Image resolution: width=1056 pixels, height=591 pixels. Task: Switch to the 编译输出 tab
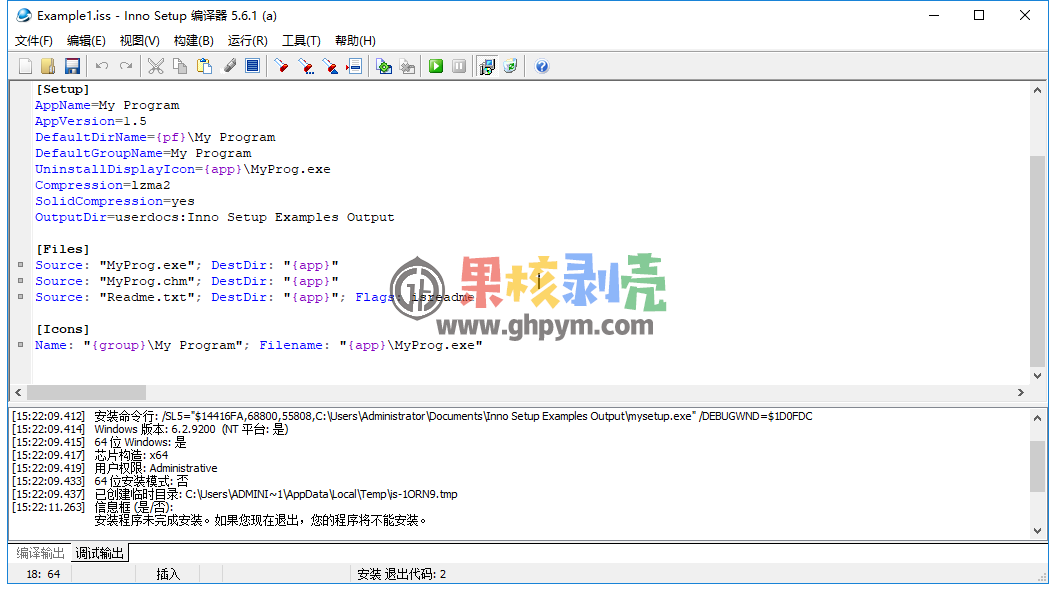[x=40, y=553]
